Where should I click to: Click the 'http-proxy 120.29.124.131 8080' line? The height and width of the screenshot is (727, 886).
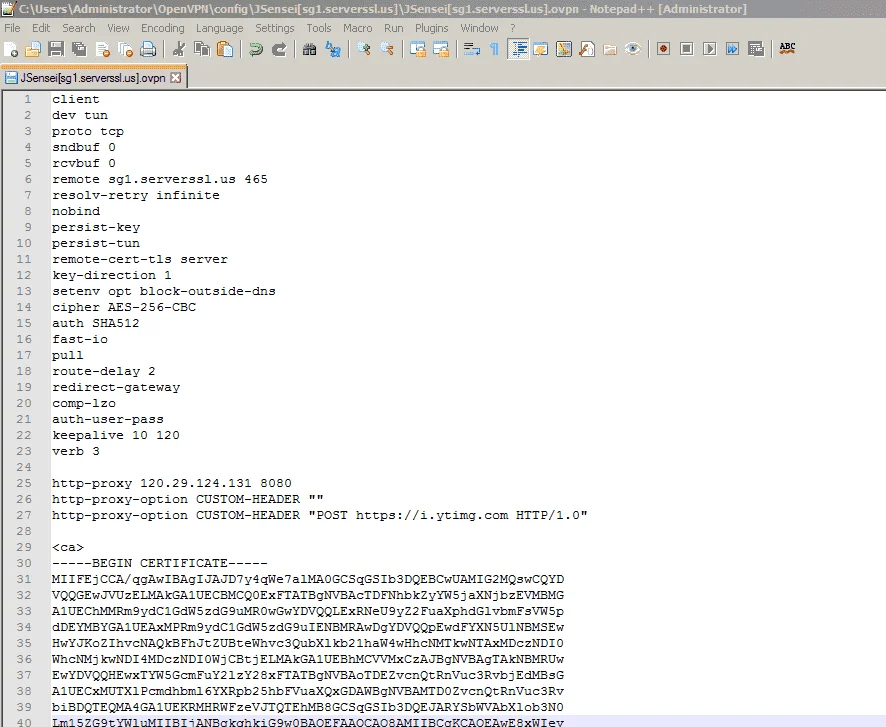(172, 484)
